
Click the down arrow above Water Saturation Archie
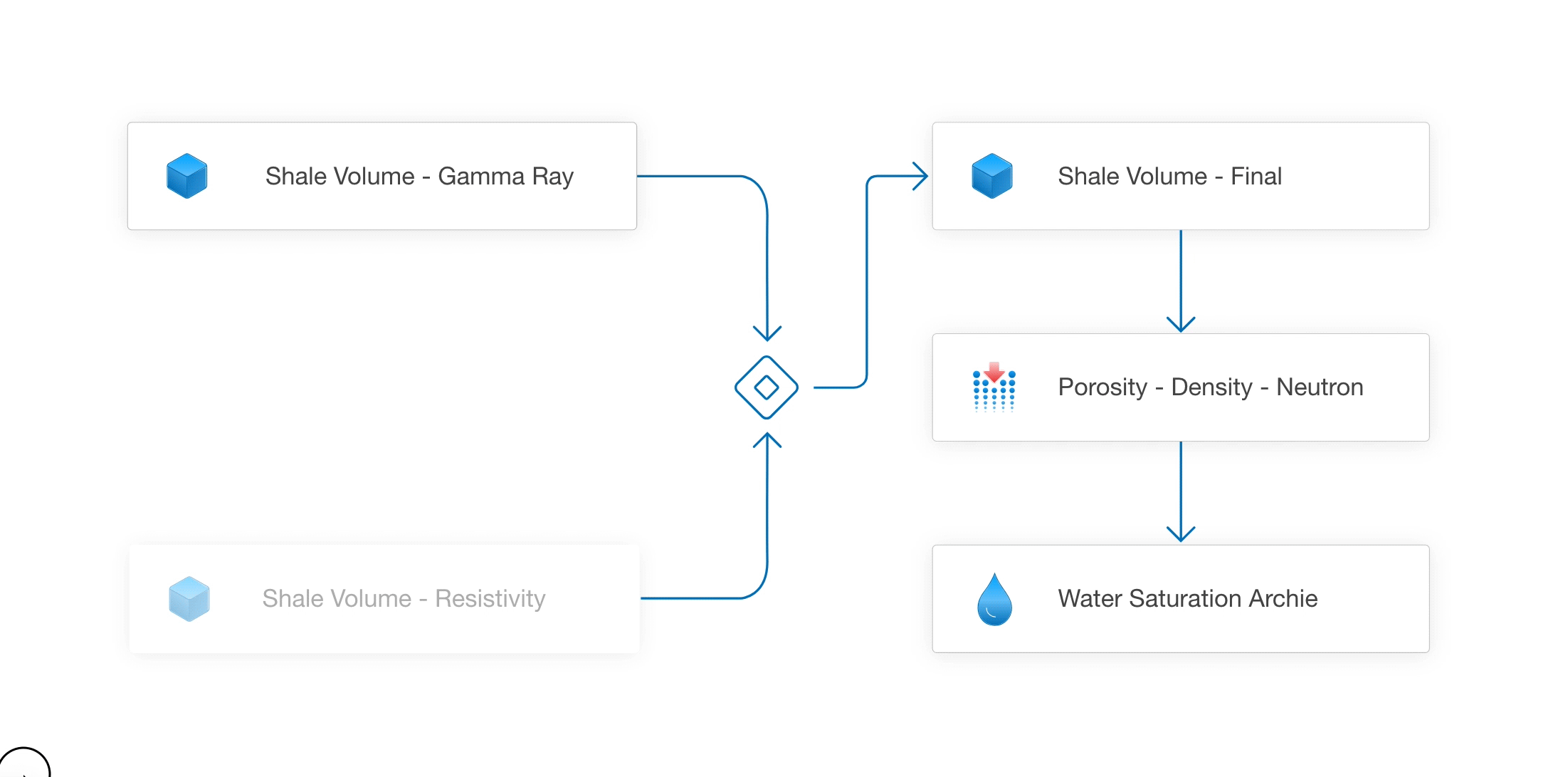pyautogui.click(x=1181, y=533)
